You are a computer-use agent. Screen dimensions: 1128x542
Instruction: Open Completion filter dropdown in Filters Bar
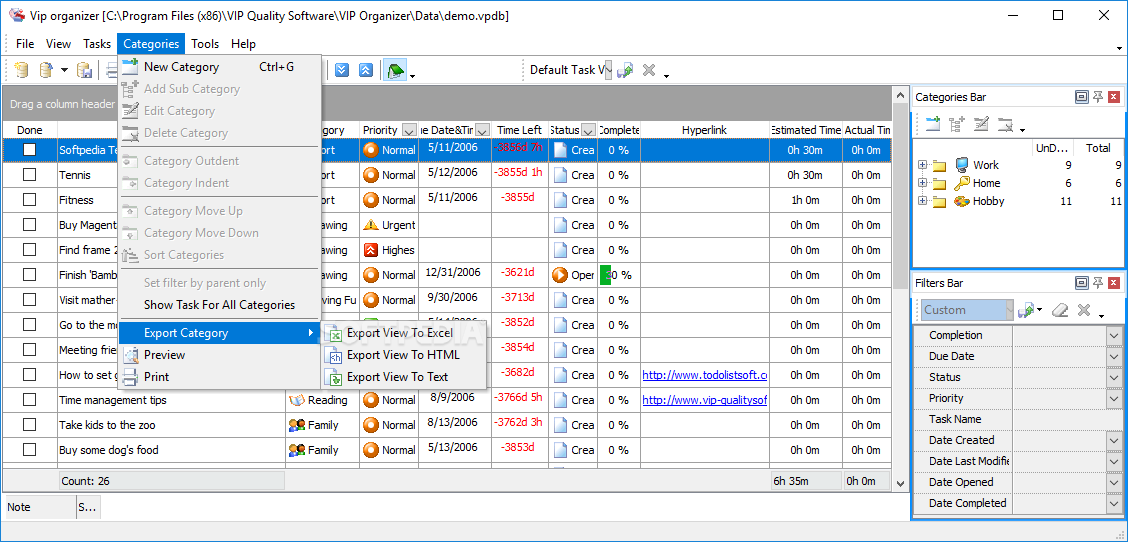click(x=1114, y=335)
